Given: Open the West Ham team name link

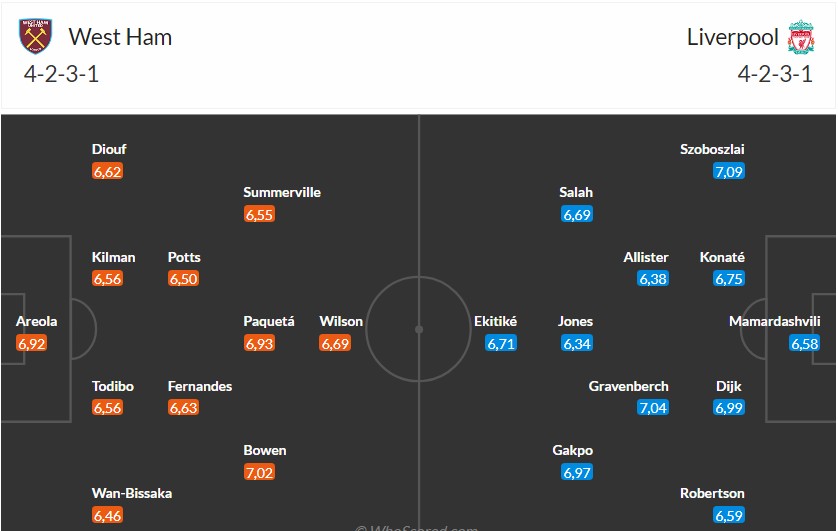Looking at the screenshot, I should [120, 37].
